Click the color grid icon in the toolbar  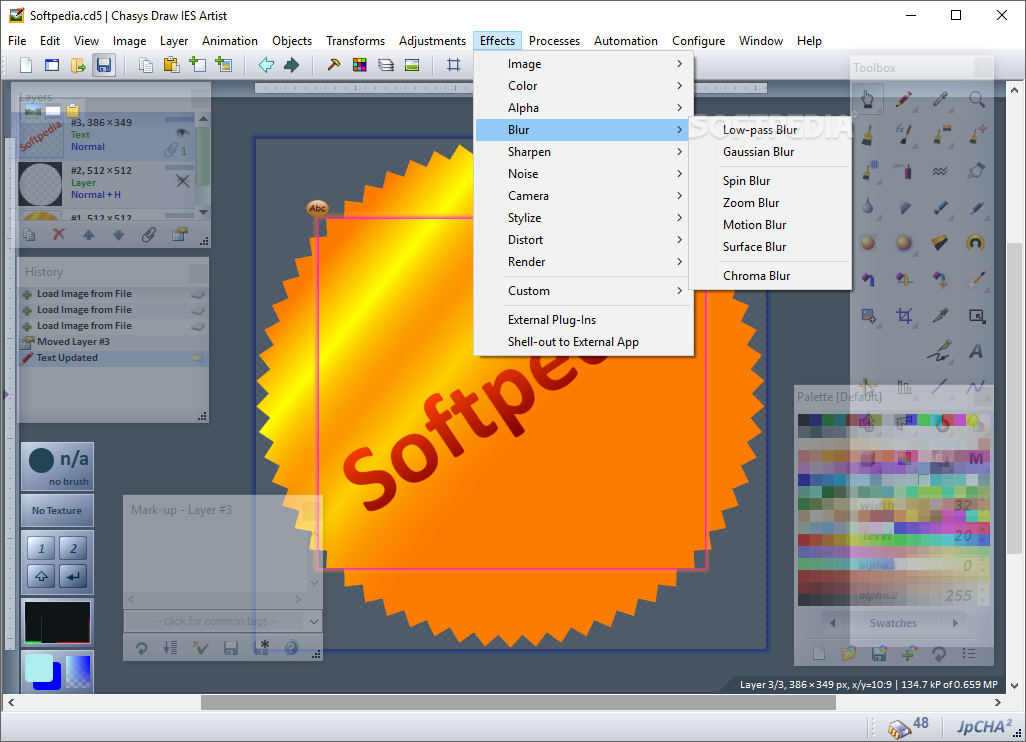coord(359,65)
